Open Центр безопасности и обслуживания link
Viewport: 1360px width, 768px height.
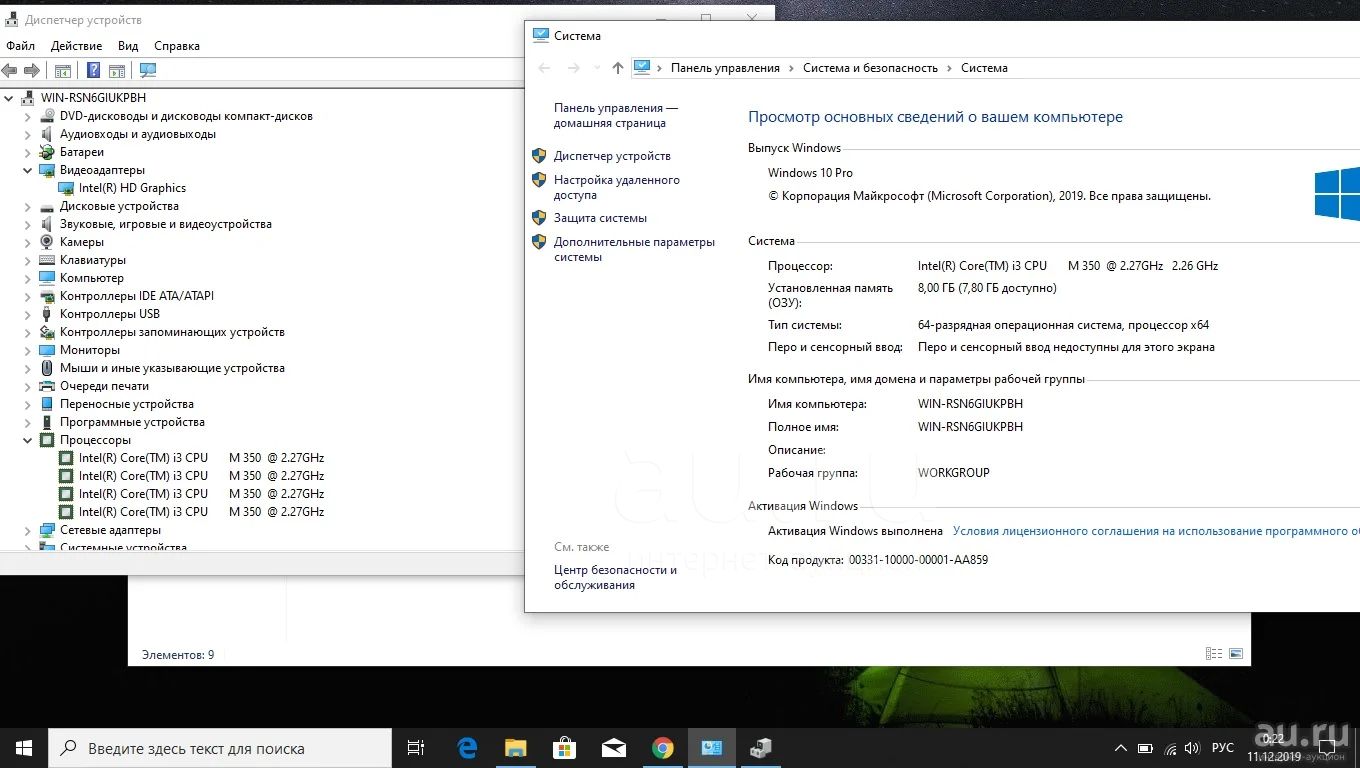[x=615, y=577]
